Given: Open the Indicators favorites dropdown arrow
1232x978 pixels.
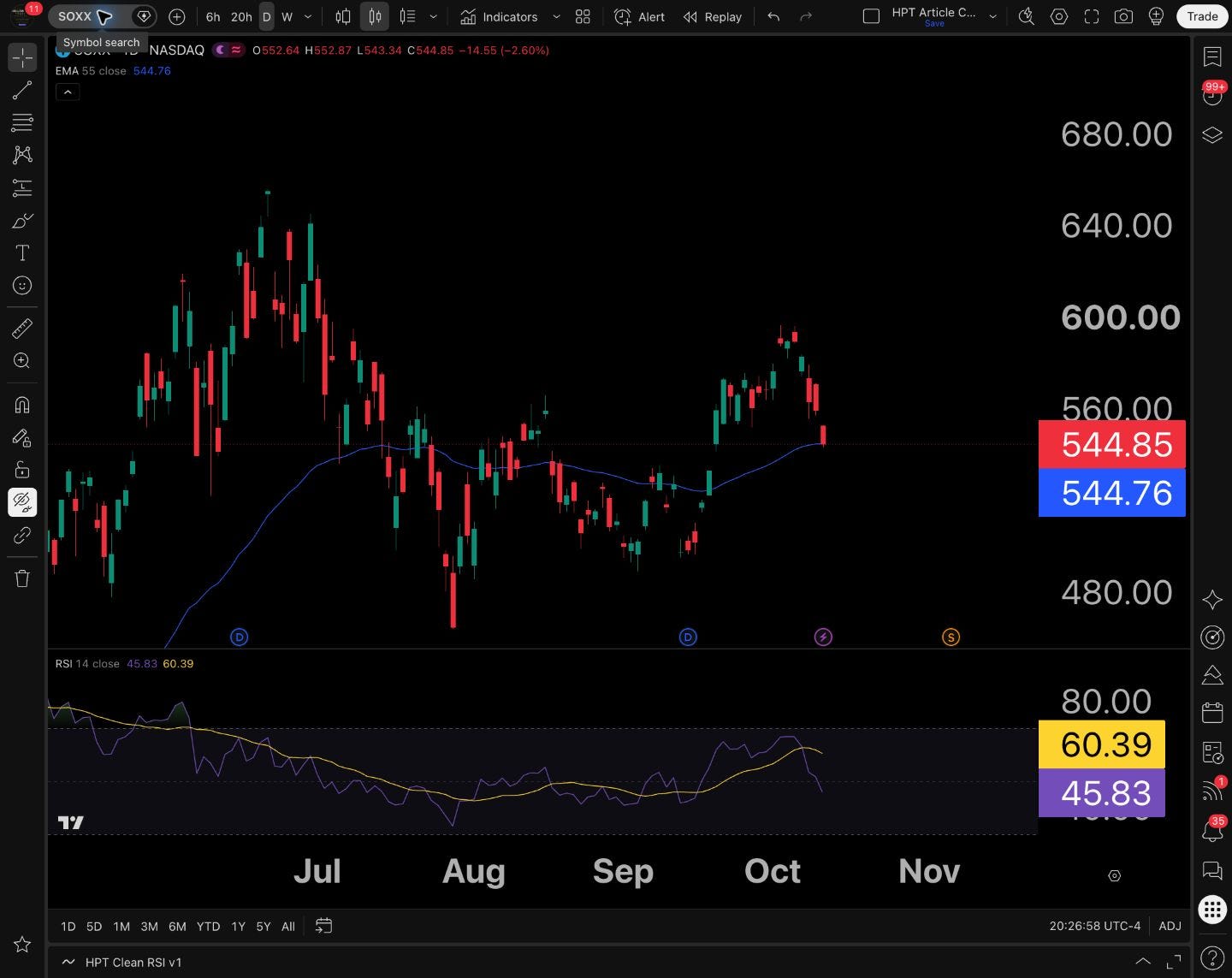Looking at the screenshot, I should pos(556,16).
